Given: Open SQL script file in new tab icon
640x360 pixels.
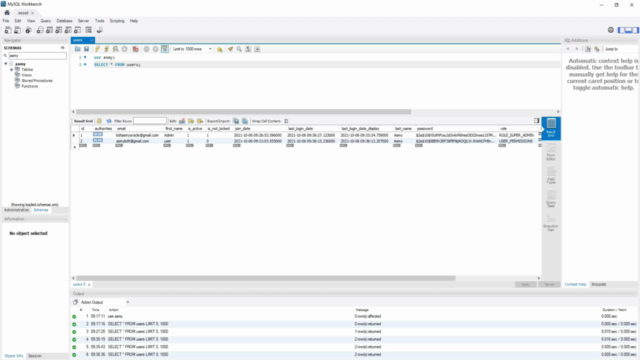Looking at the screenshot, I should pos(18,30).
